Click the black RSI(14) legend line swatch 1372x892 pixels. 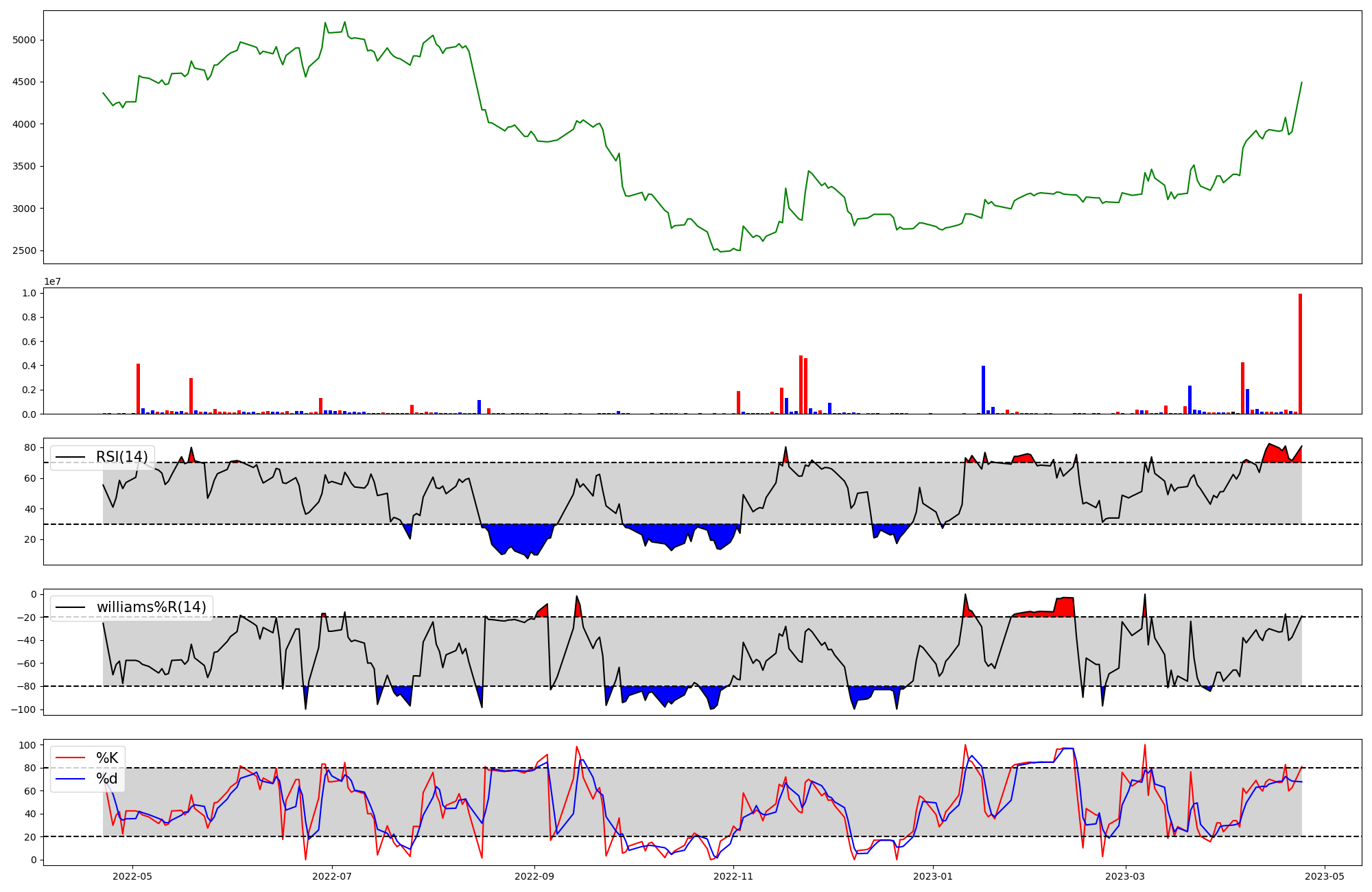pyautogui.click(x=70, y=457)
